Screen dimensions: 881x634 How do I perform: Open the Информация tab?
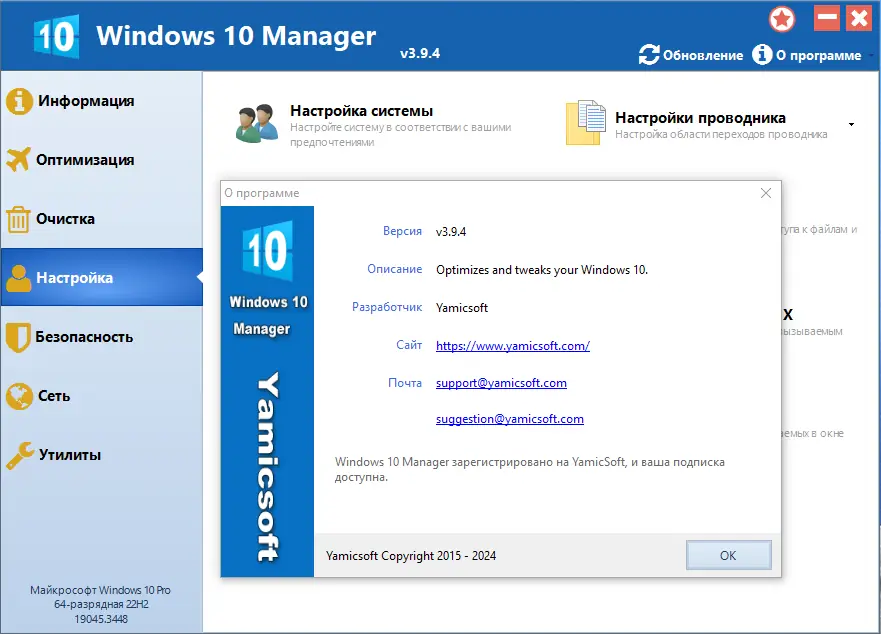(x=101, y=101)
